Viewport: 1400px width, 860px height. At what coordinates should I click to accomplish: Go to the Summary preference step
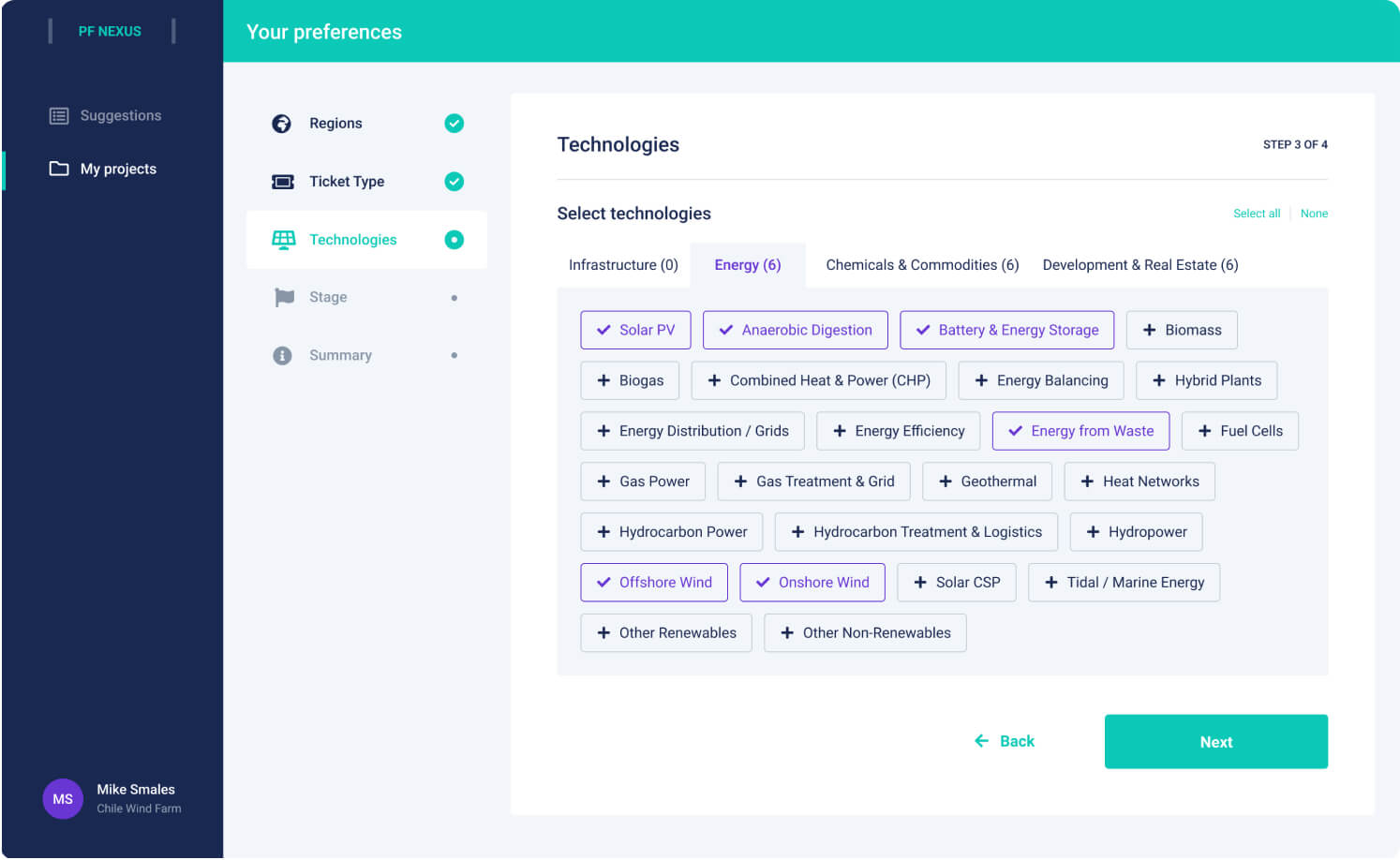click(x=366, y=356)
